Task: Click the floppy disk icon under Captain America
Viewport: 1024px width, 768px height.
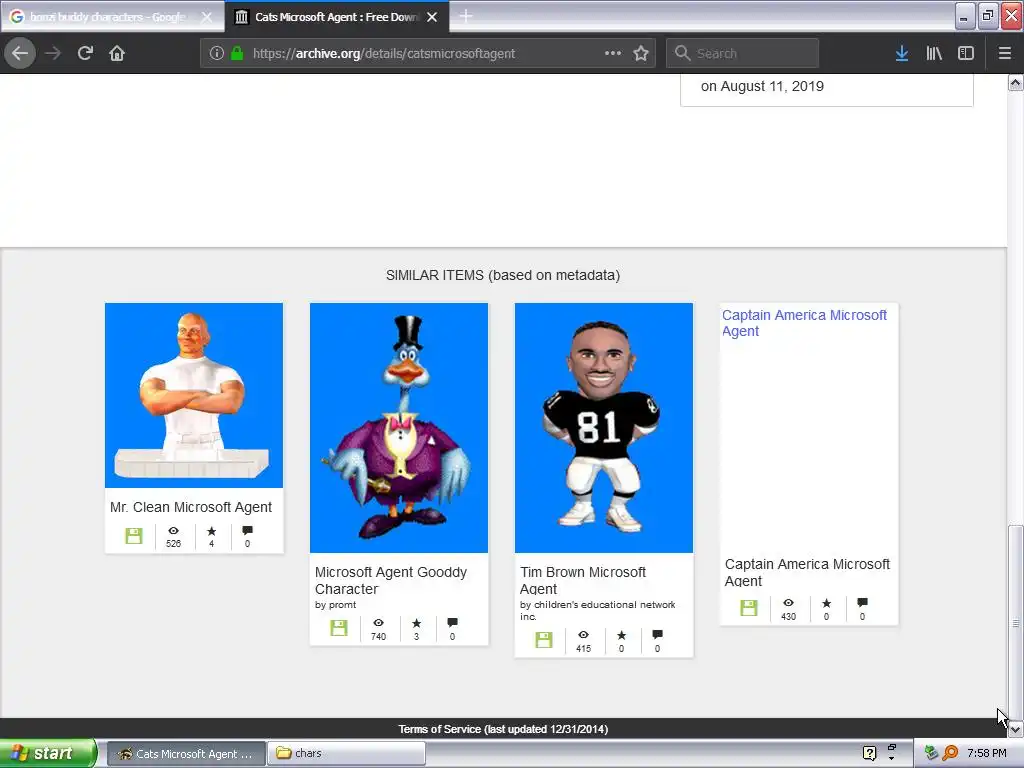Action: pos(749,607)
